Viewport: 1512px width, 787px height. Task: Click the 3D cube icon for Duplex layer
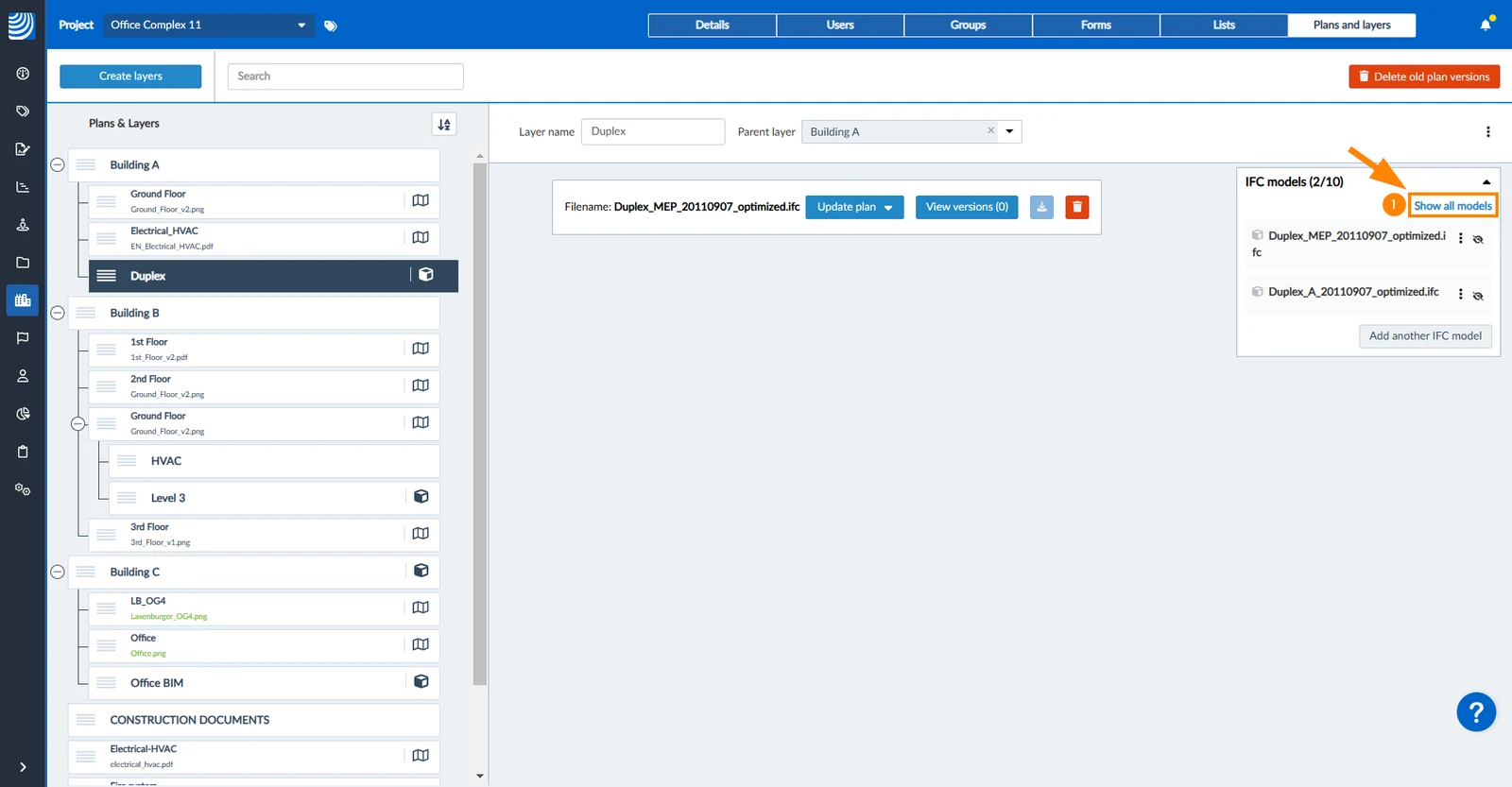(426, 274)
